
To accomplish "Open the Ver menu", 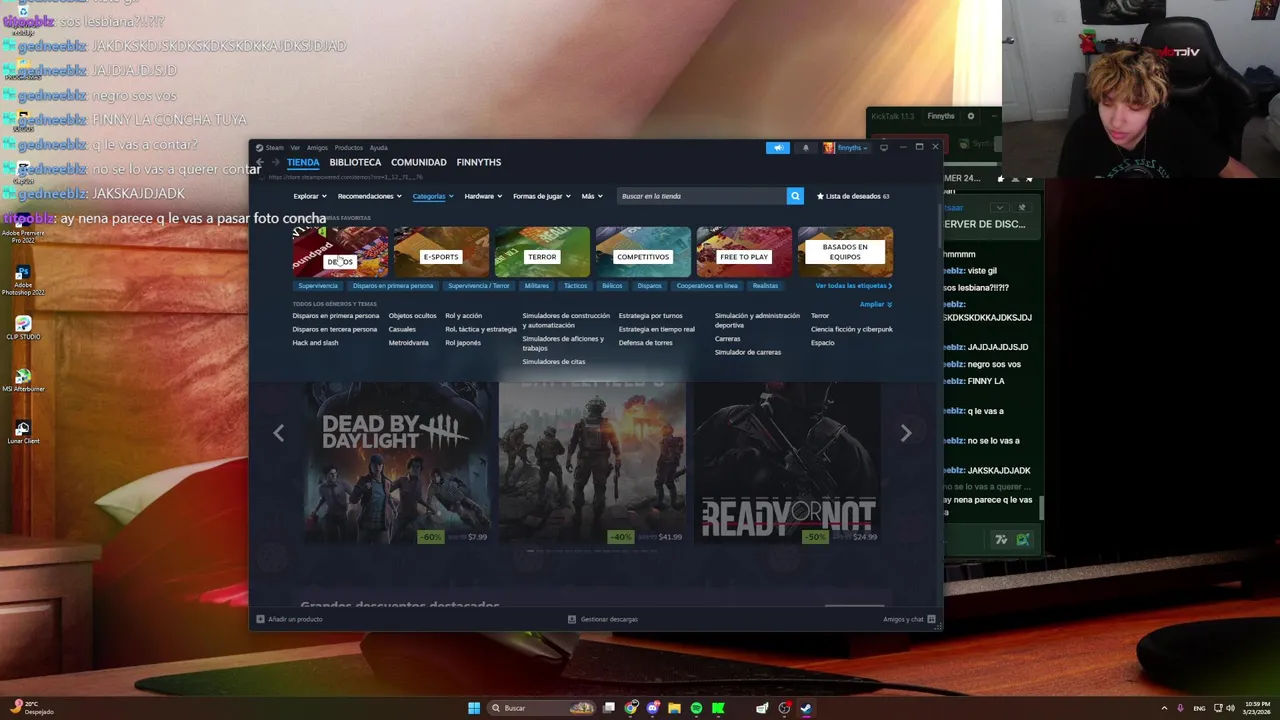I will 295,148.
